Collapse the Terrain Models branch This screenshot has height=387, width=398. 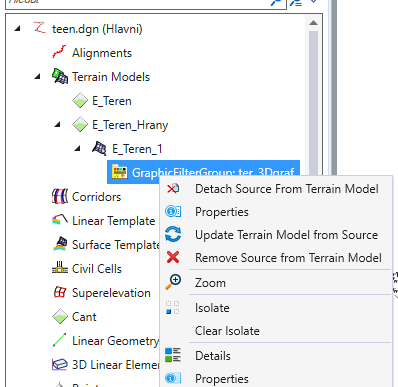point(37,77)
